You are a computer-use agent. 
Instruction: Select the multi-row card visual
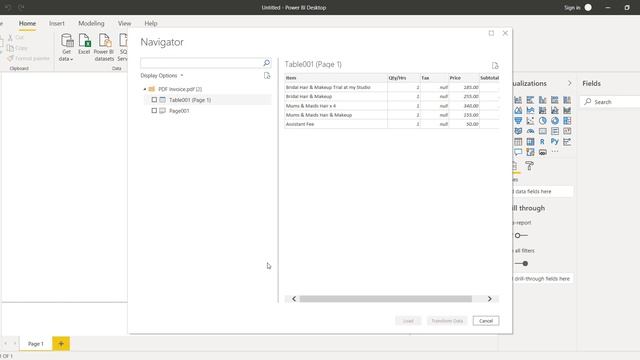click(x=555, y=131)
